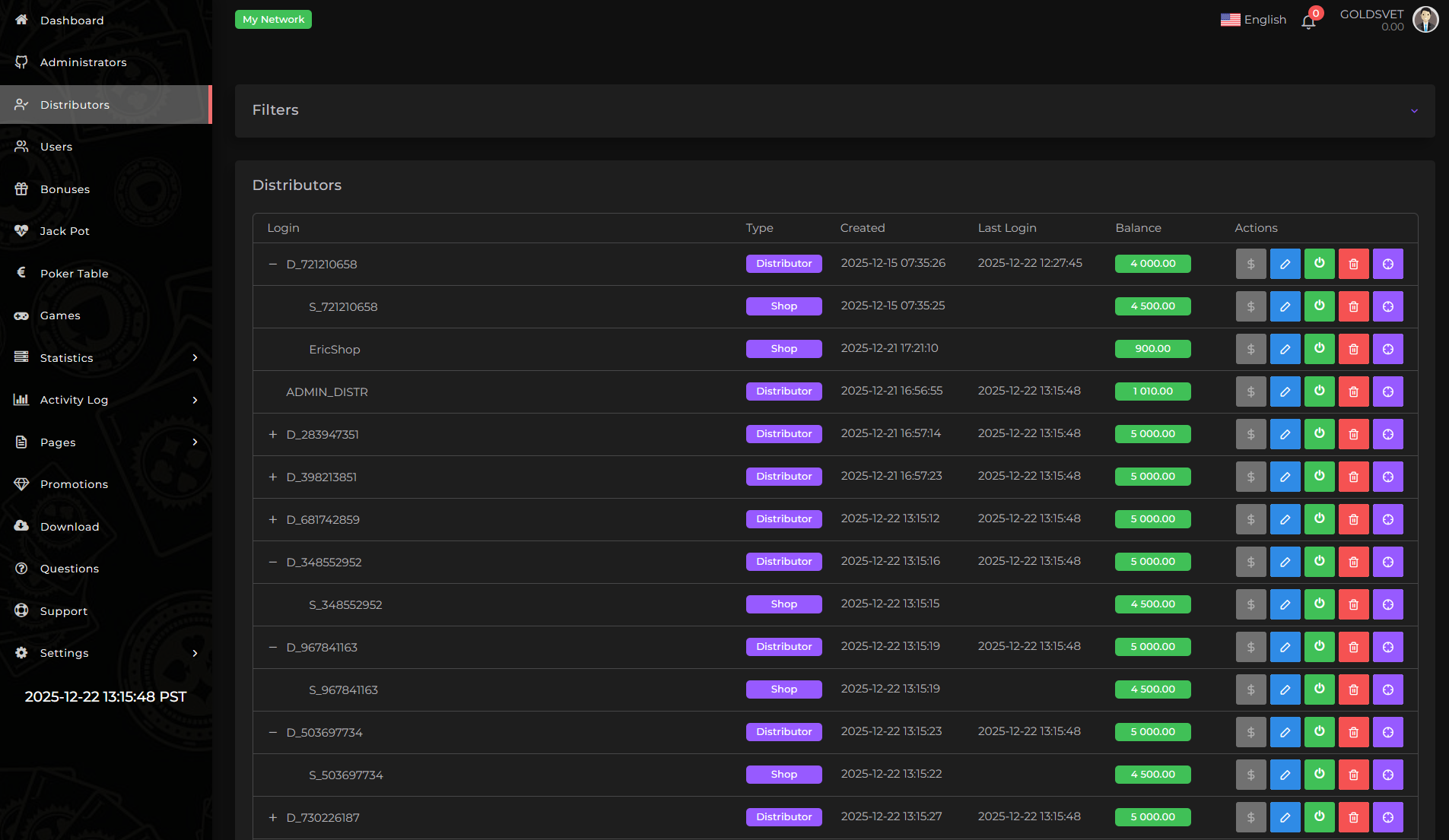Click the blue edit pencil for S_348552952

(x=1285, y=604)
